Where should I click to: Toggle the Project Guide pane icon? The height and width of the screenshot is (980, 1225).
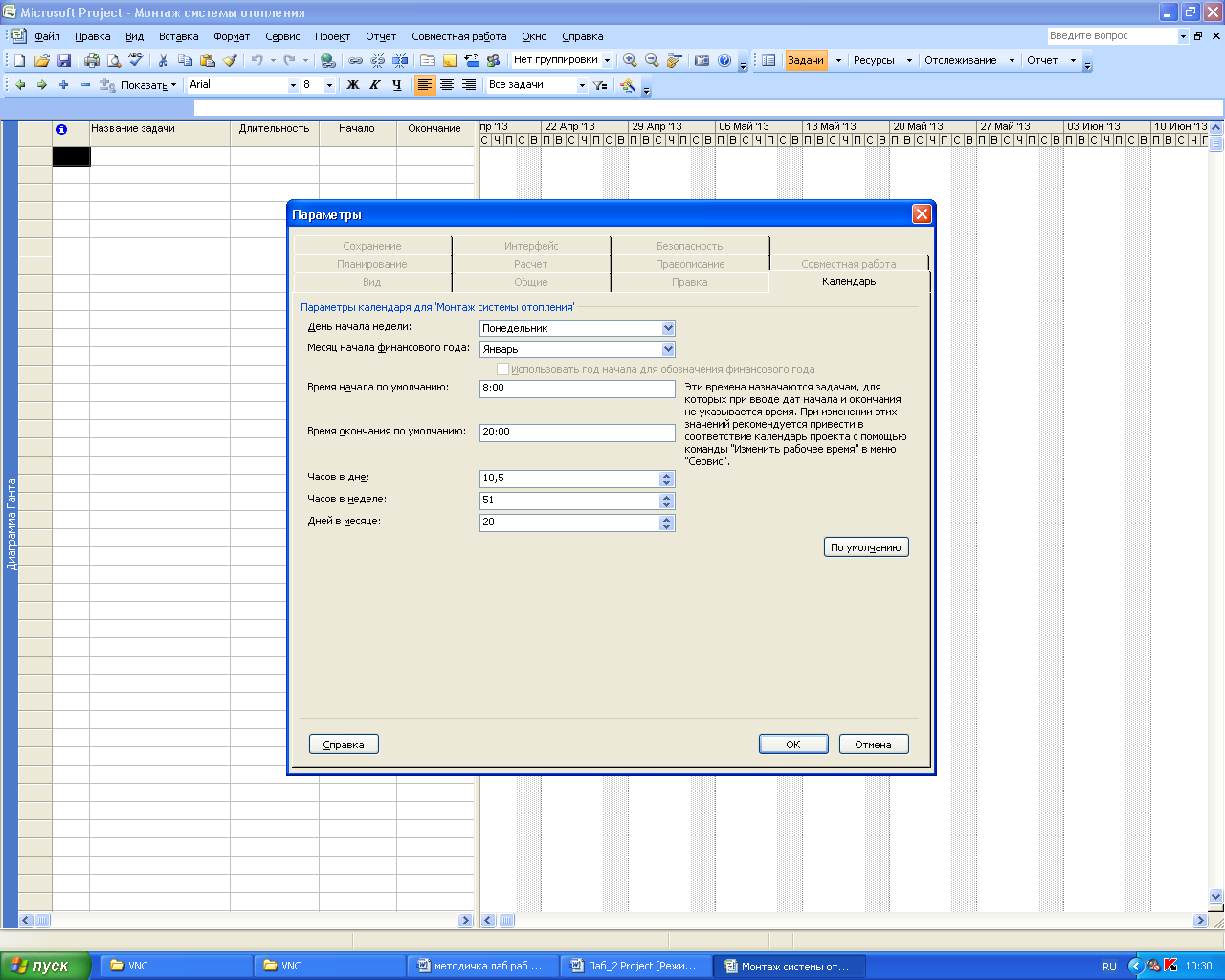pos(768,60)
